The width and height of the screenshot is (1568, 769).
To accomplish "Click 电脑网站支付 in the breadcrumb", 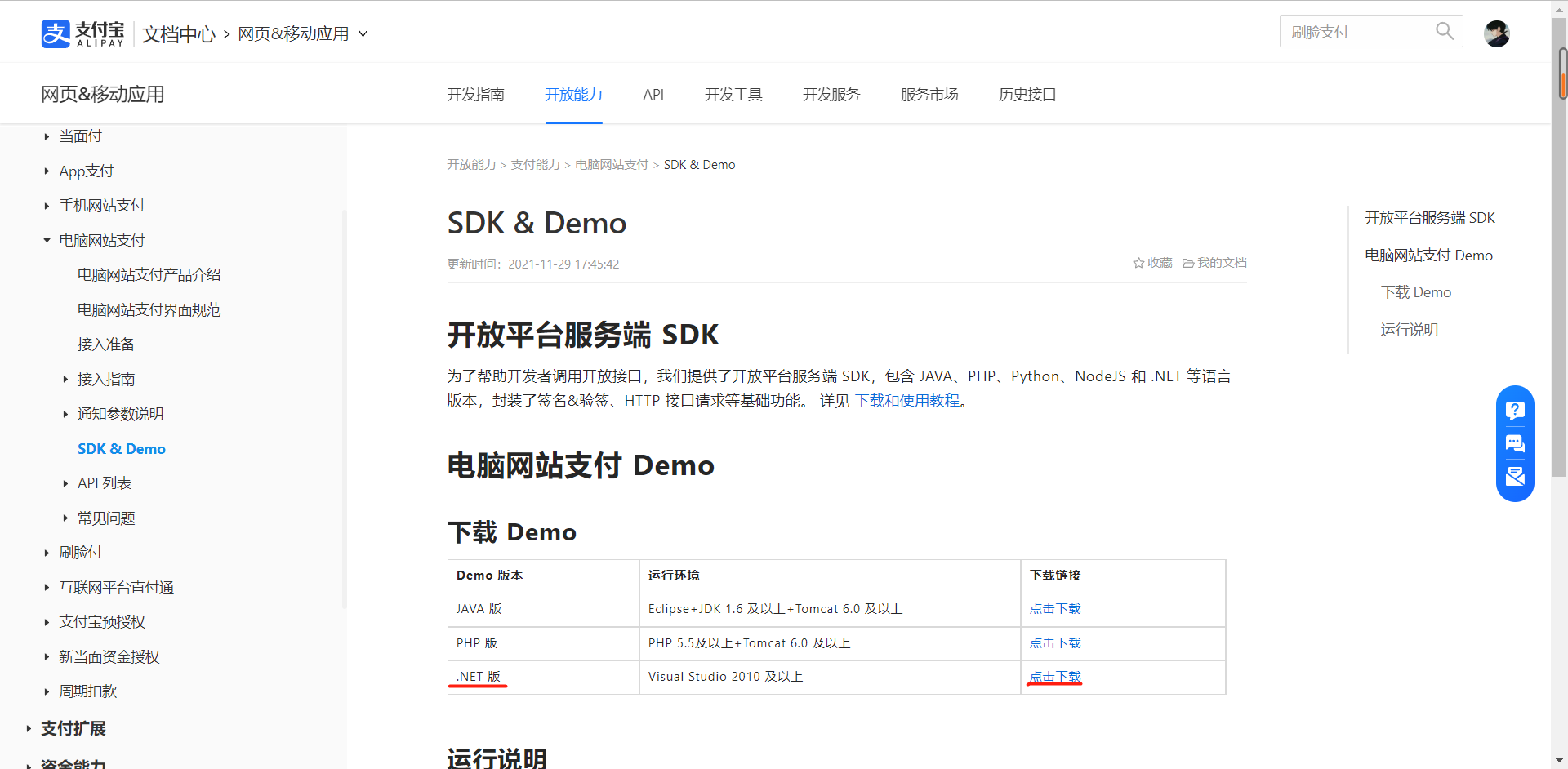I will (612, 165).
